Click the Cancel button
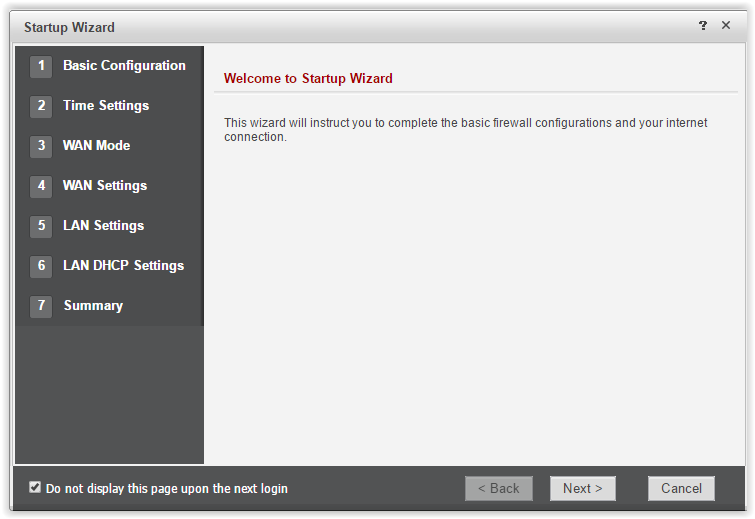This screenshot has height=519, width=755. point(681,488)
